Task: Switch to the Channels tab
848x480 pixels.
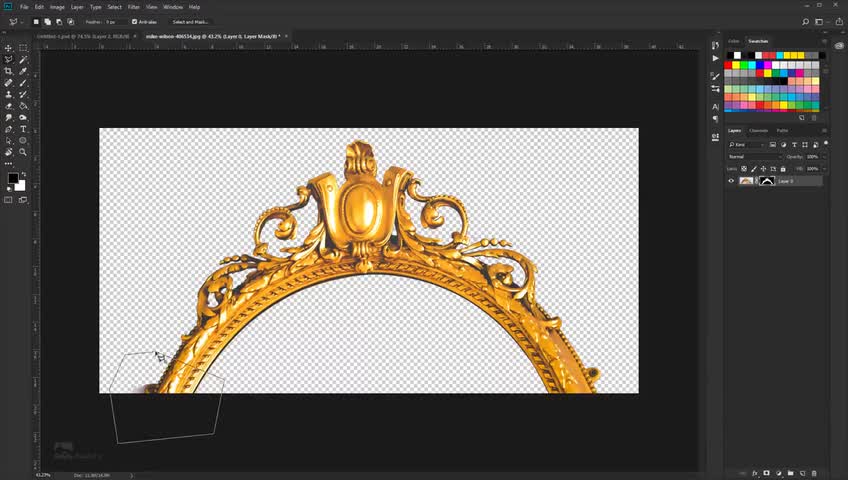Action: click(758, 130)
